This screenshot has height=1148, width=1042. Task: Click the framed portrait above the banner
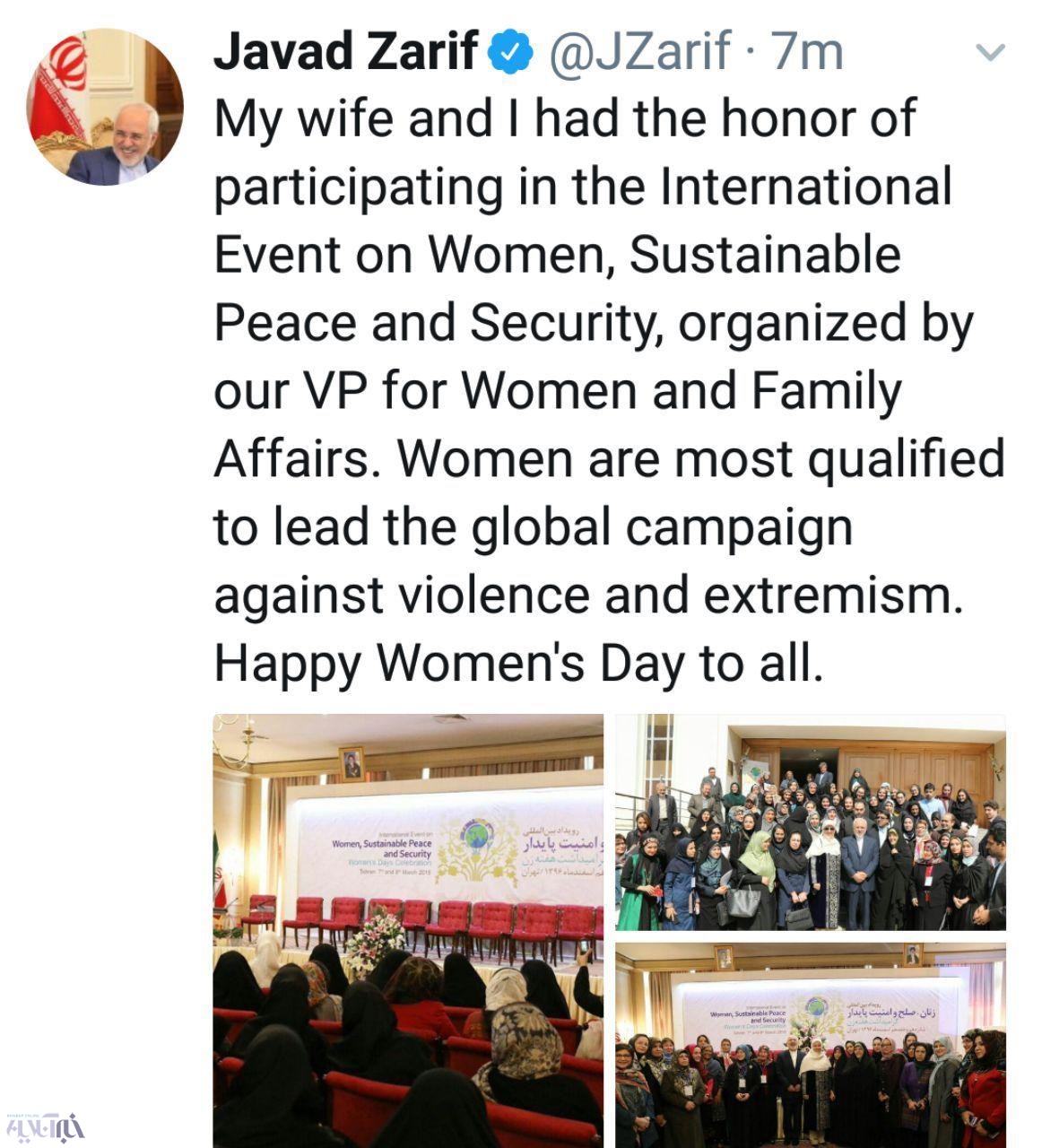pyautogui.click(x=351, y=763)
